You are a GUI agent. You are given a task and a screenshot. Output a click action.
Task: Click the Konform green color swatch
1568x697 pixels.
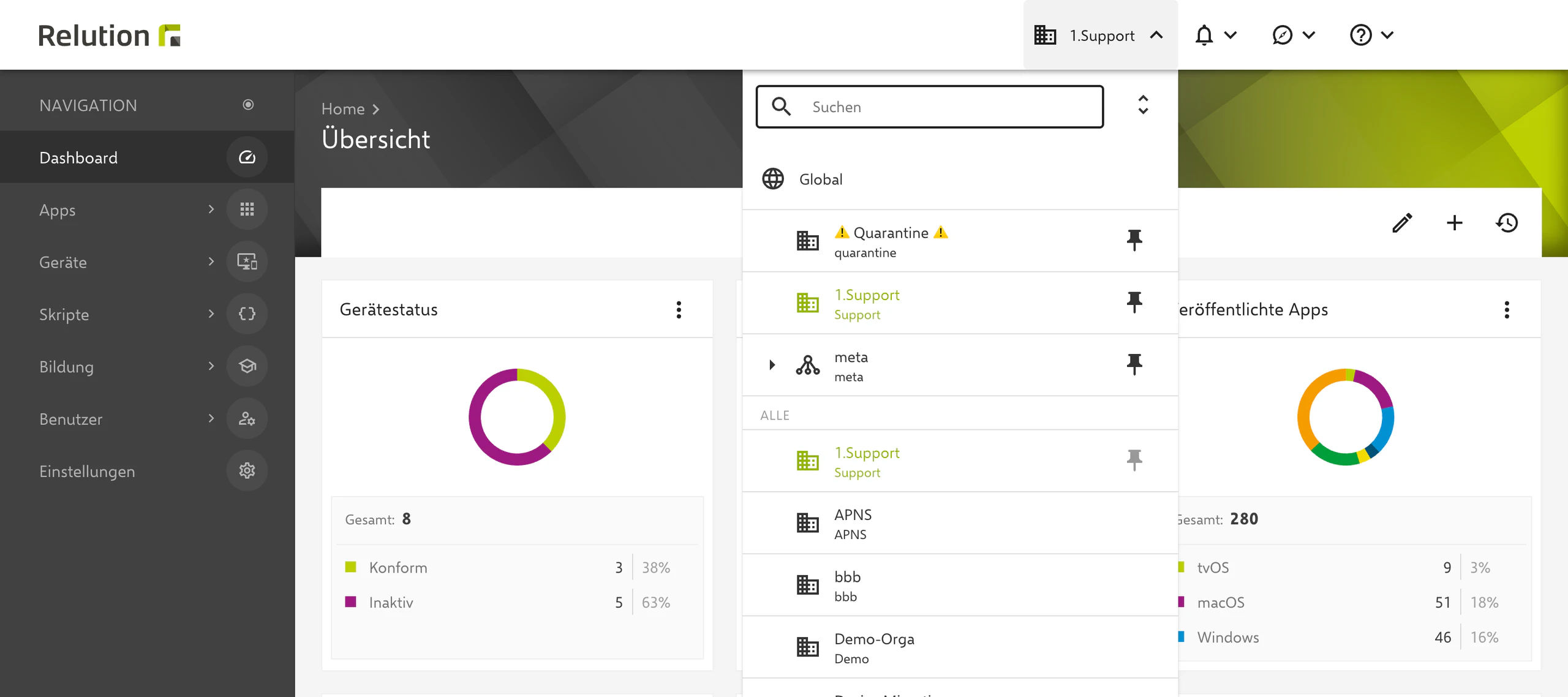coord(351,567)
